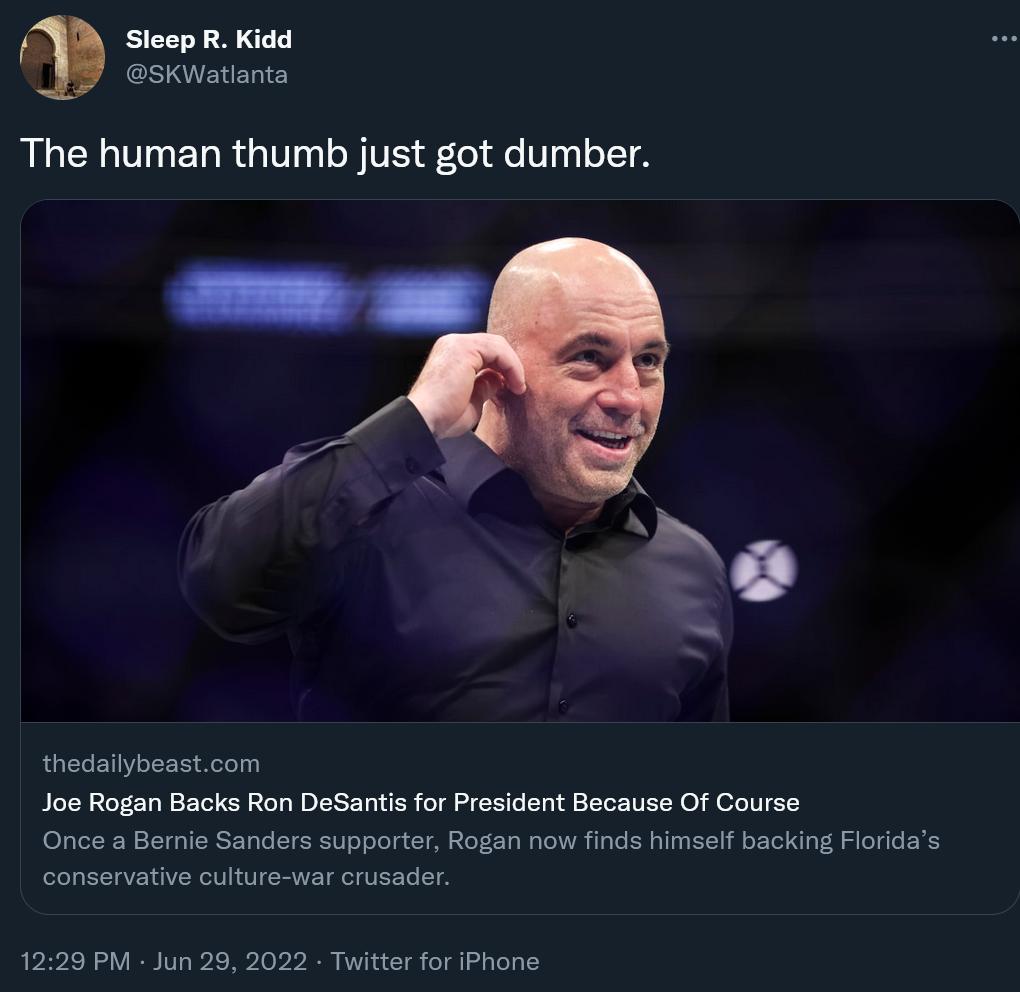This screenshot has height=992, width=1020.
Task: Click the author avatar to view profile
Action: coord(62,57)
